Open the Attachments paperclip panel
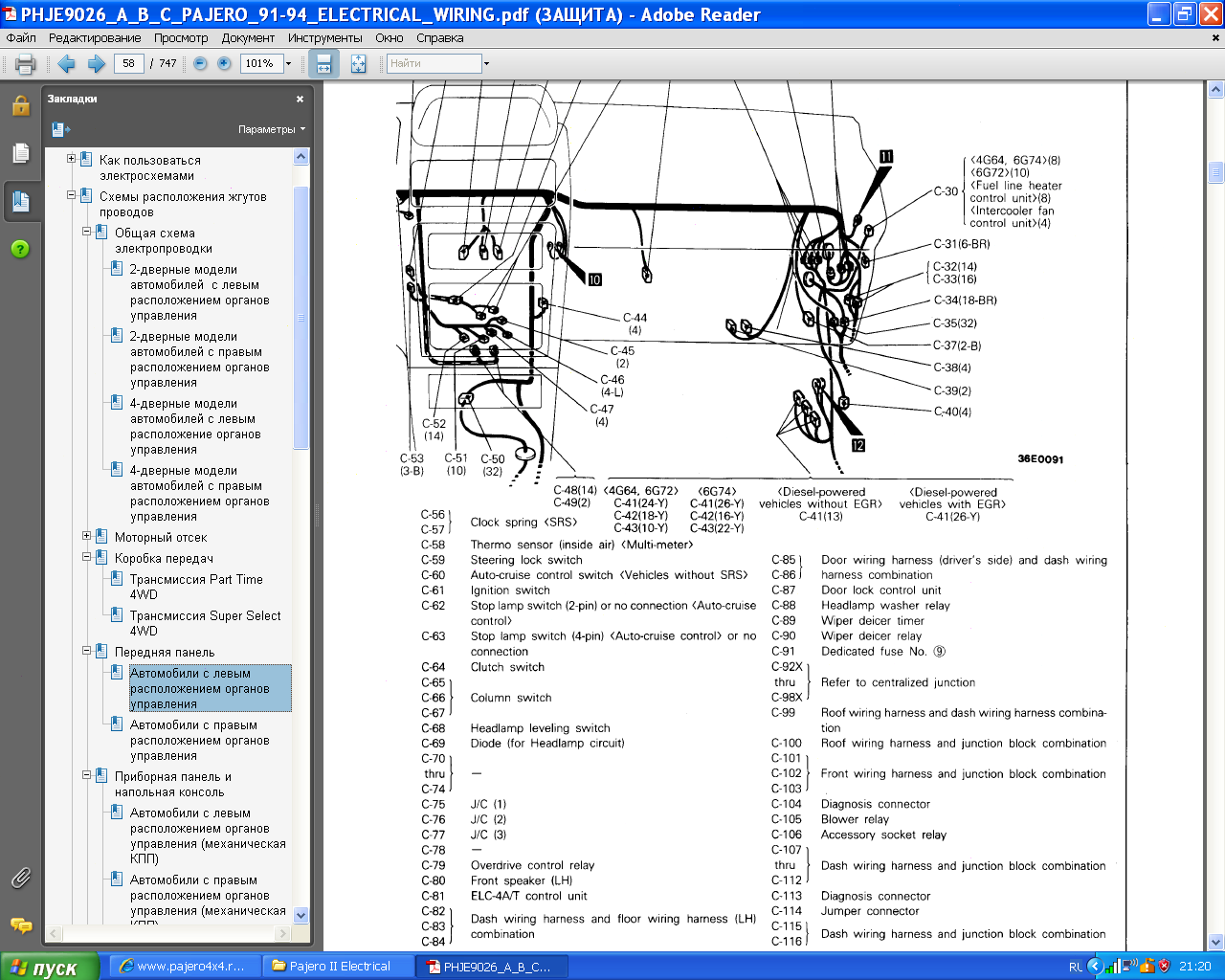Image resolution: width=1225 pixels, height=980 pixels. pos(20,877)
